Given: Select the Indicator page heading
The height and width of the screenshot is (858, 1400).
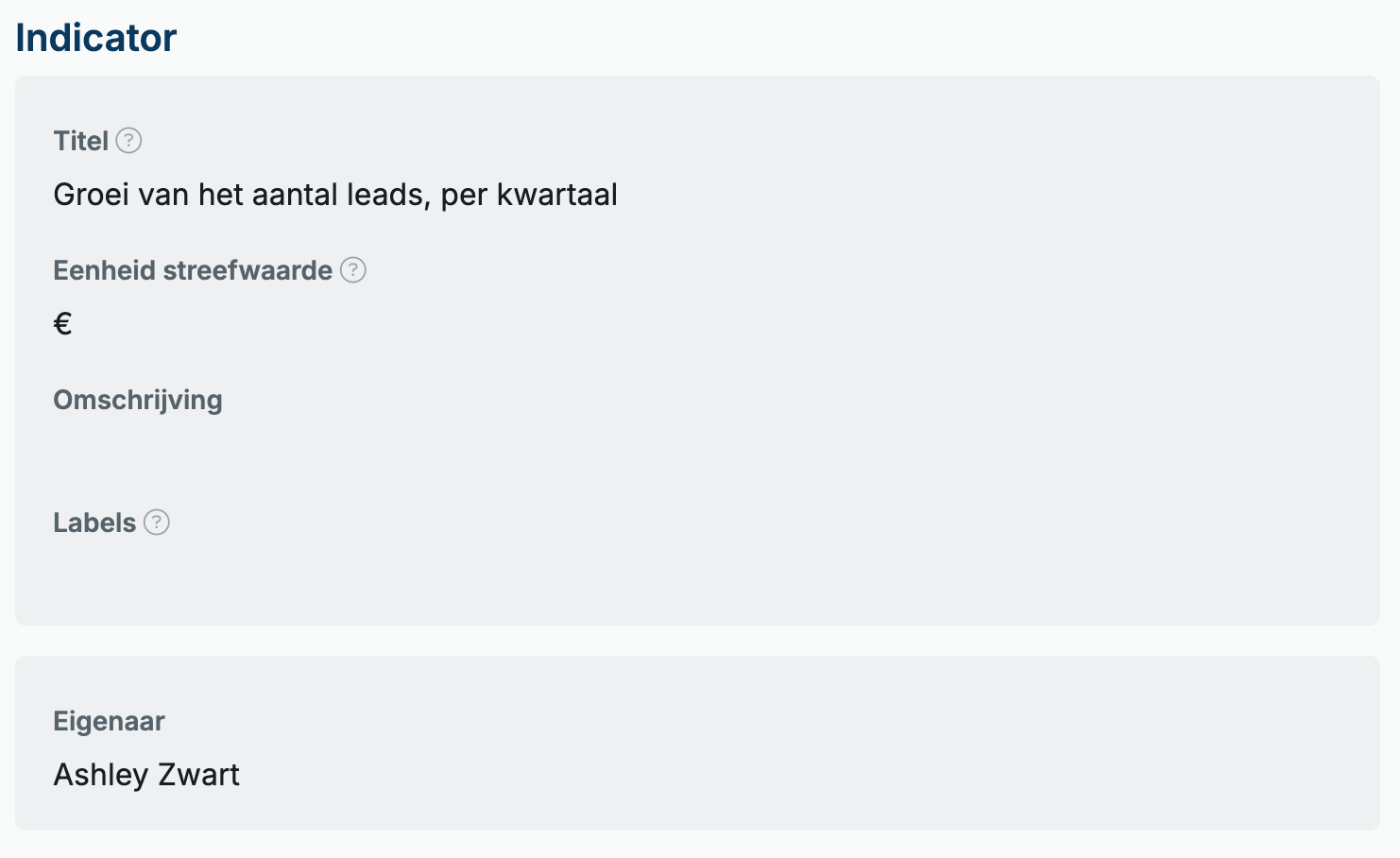Looking at the screenshot, I should [x=96, y=38].
